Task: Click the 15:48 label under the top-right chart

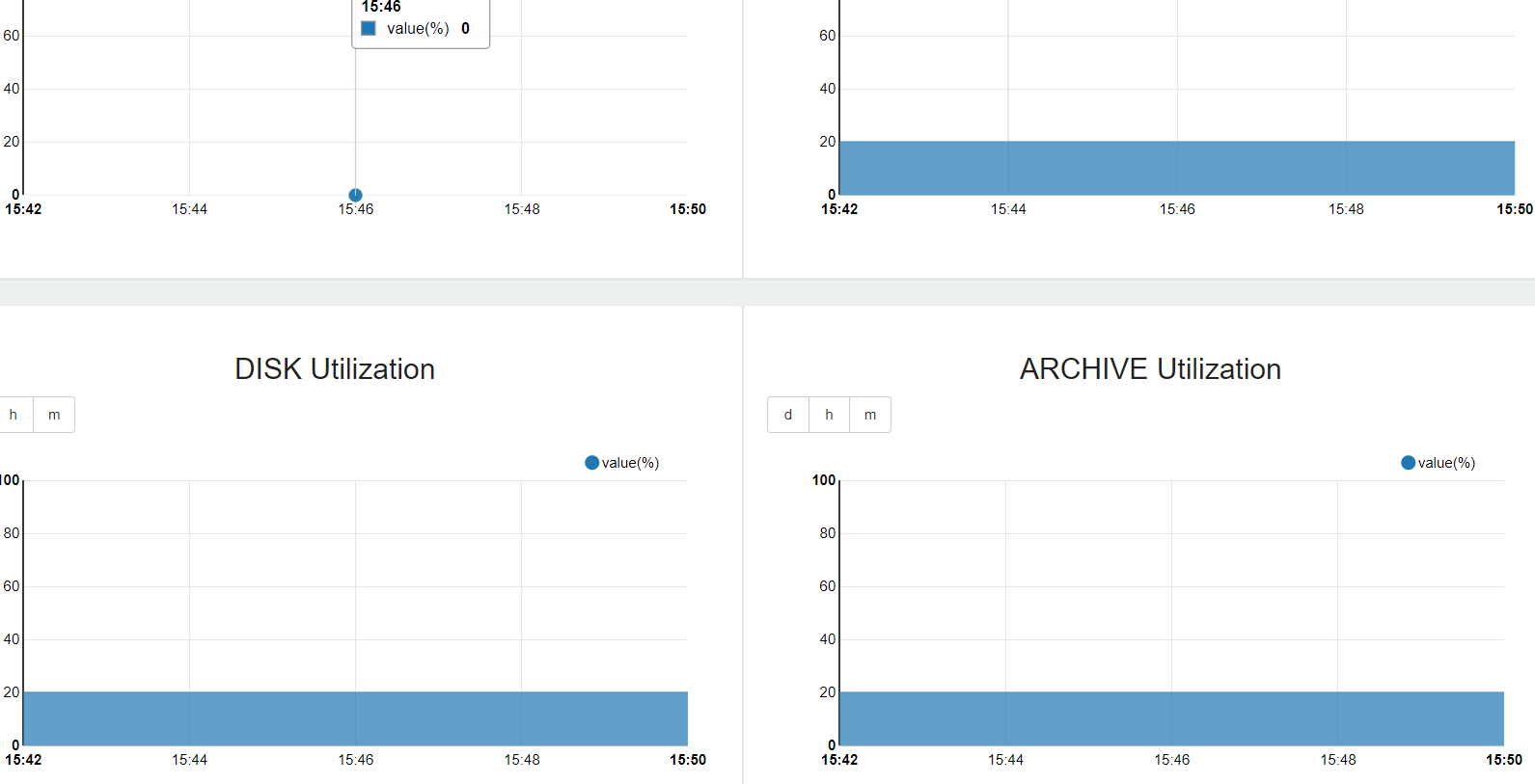Action: pyautogui.click(x=1346, y=209)
